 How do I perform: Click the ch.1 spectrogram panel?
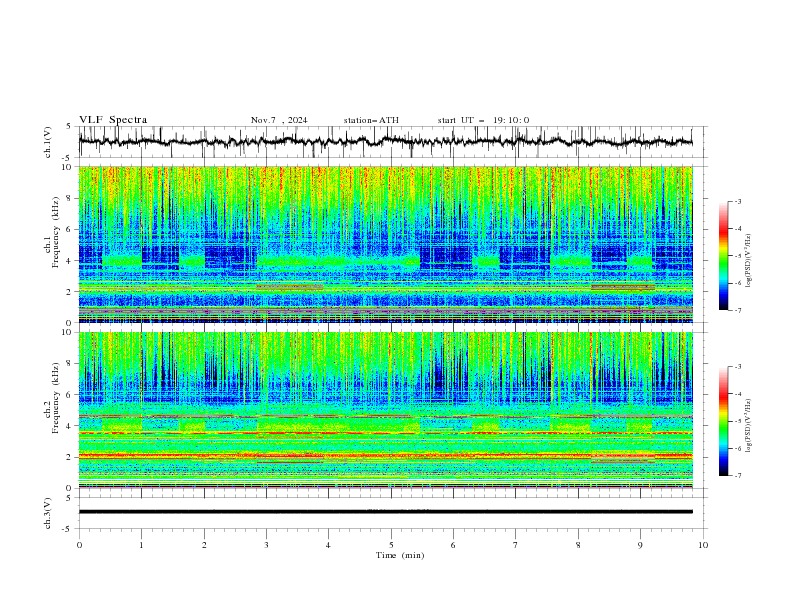coord(385,244)
